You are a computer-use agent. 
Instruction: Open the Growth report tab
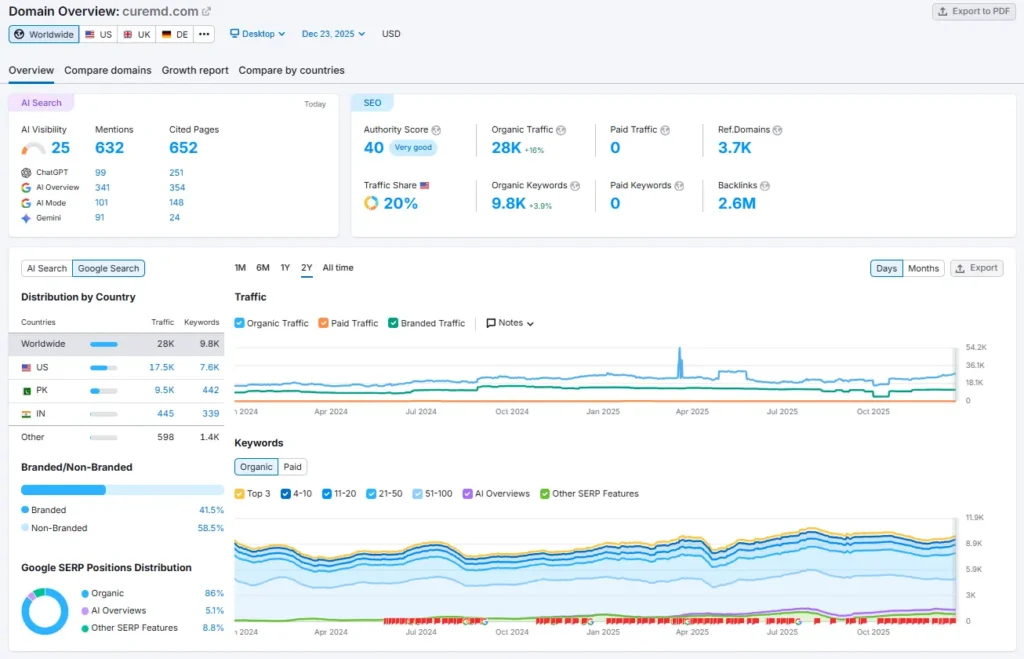(x=195, y=71)
